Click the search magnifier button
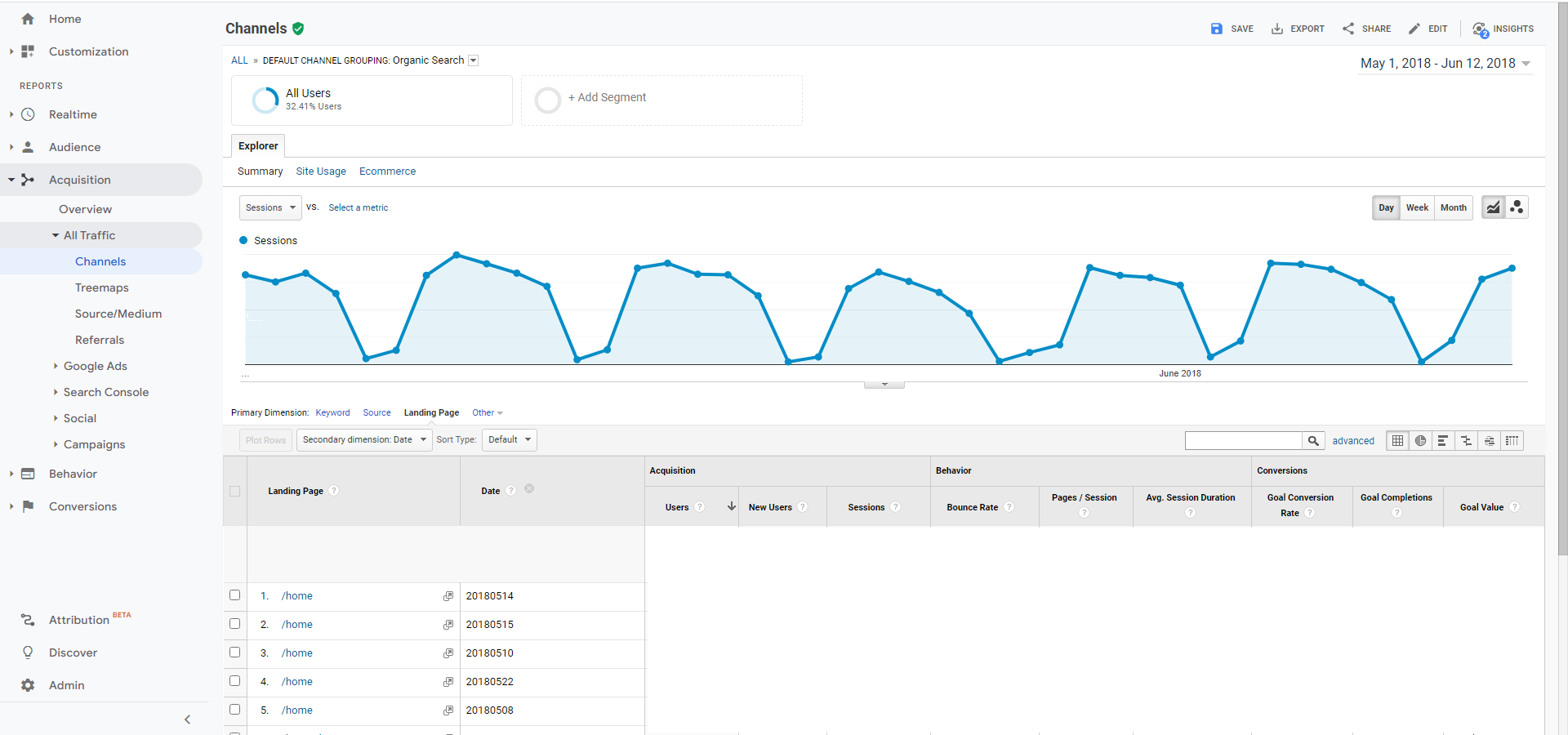Image resolution: width=1568 pixels, height=735 pixels. tap(1313, 441)
